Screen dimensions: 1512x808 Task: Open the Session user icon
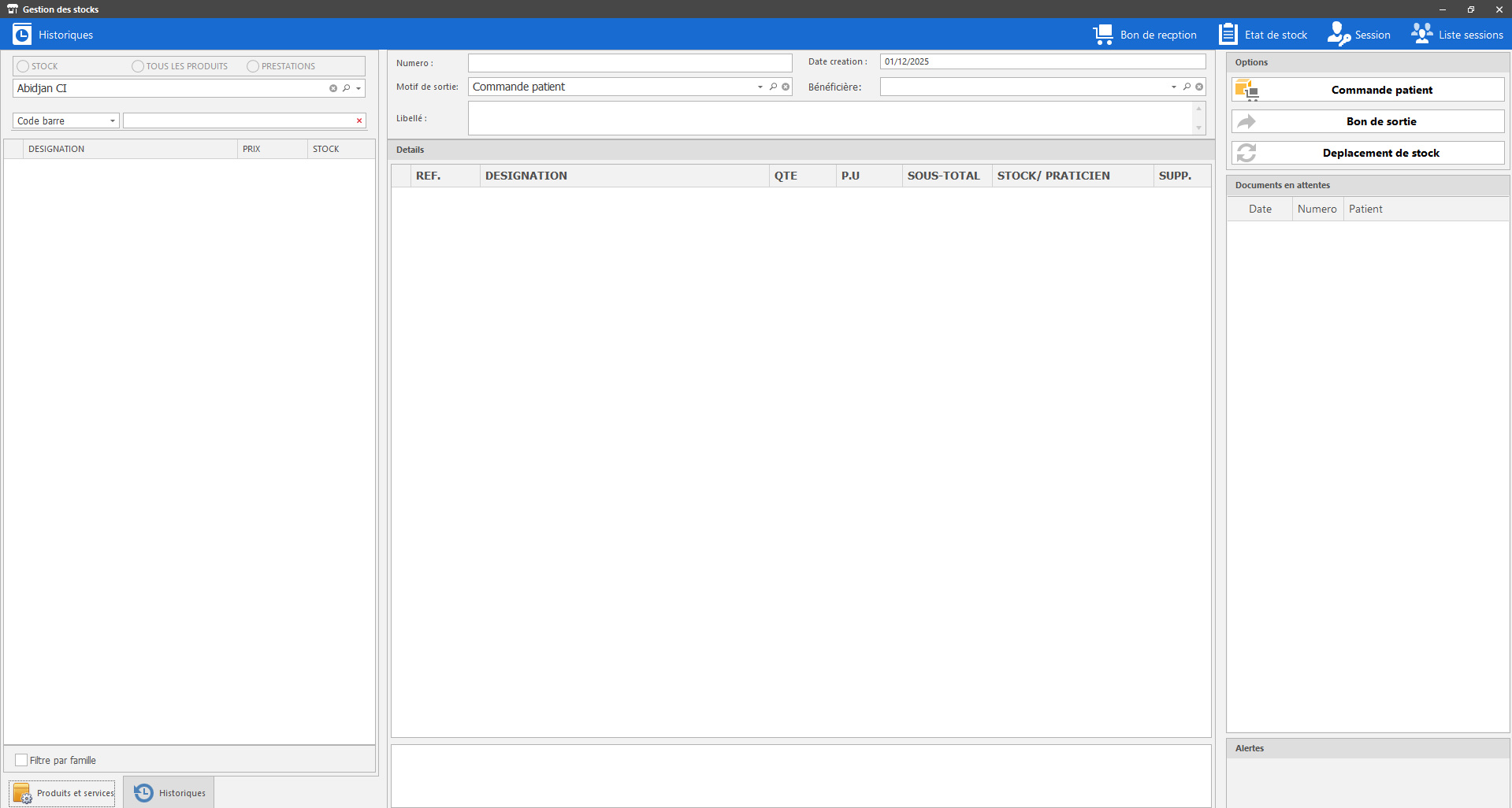[1339, 35]
